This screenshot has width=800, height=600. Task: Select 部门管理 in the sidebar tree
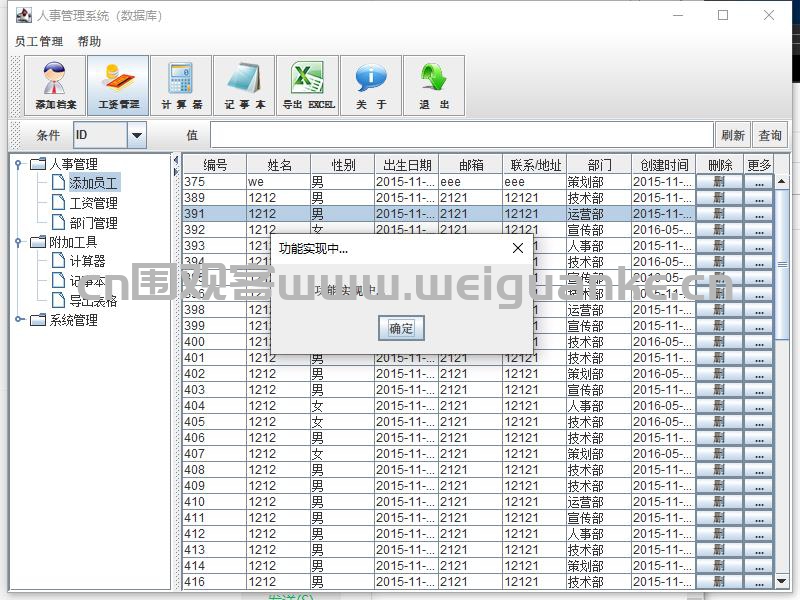(93, 223)
